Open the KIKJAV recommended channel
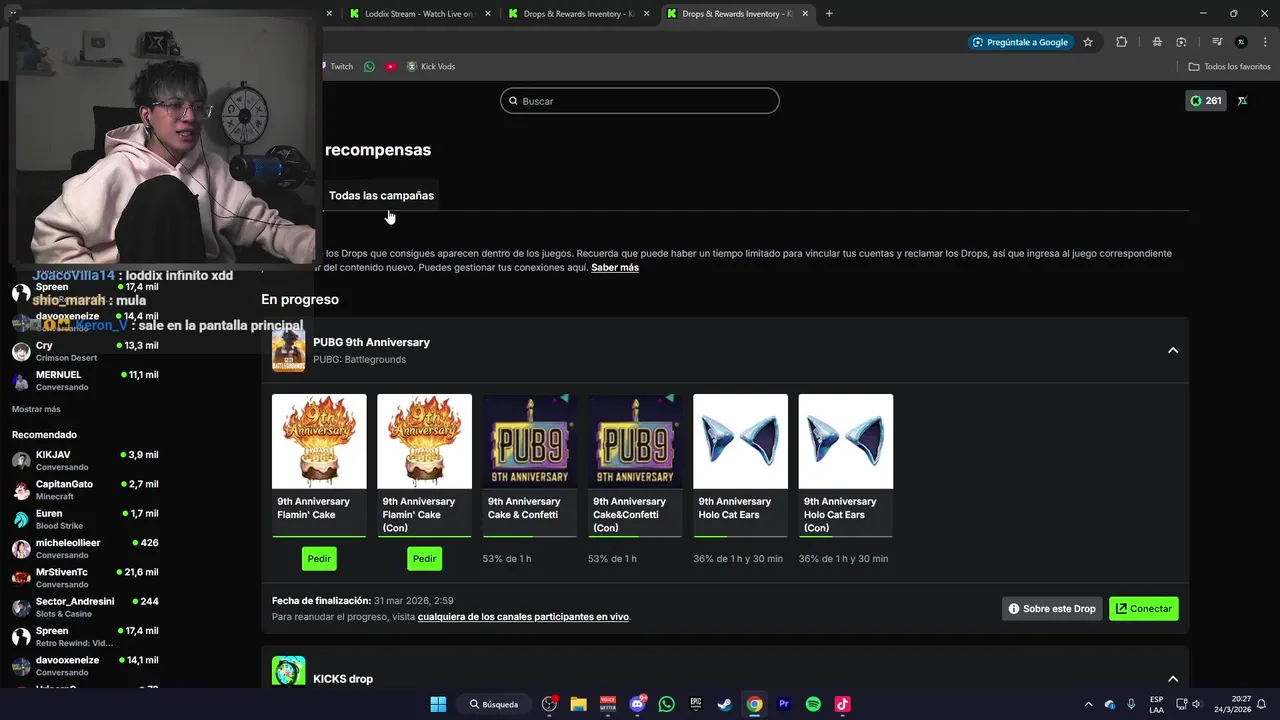The width and height of the screenshot is (1280, 720). pos(85,460)
